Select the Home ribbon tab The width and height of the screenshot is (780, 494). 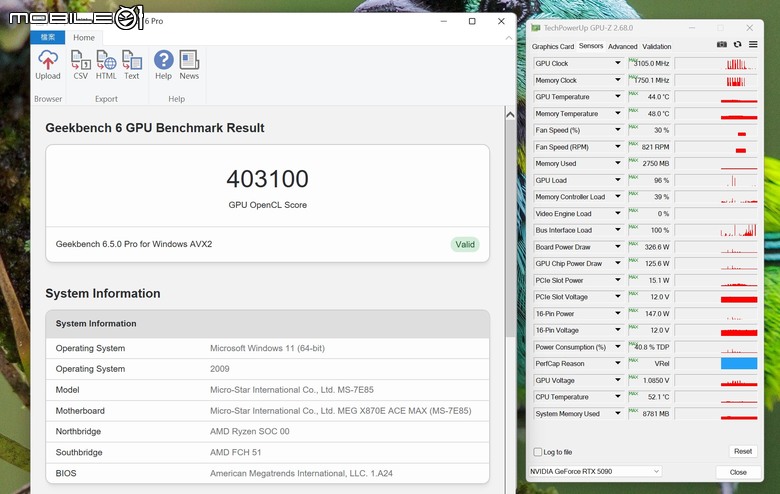pos(84,37)
